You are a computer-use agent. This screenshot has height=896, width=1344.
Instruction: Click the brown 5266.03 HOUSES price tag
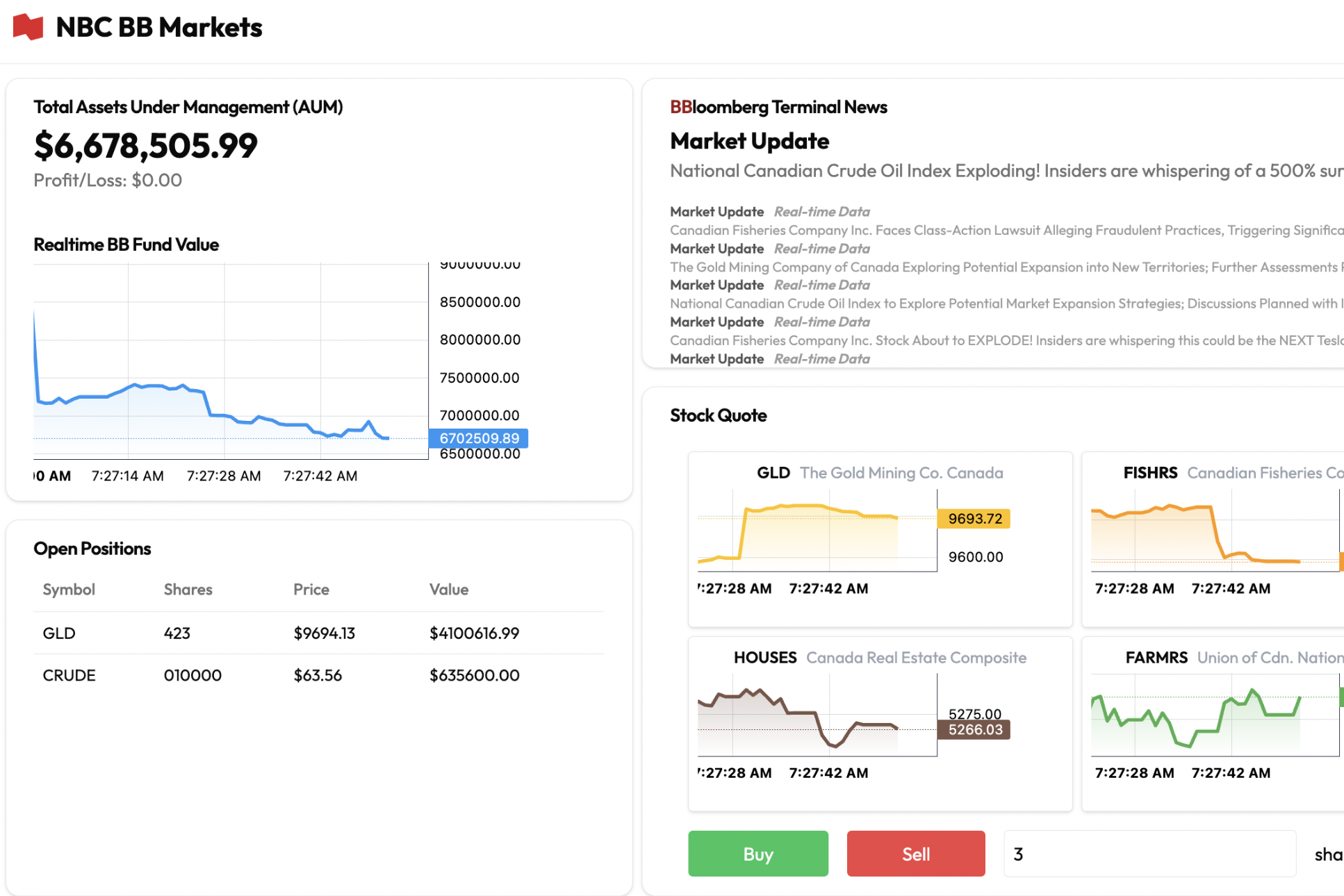974,729
